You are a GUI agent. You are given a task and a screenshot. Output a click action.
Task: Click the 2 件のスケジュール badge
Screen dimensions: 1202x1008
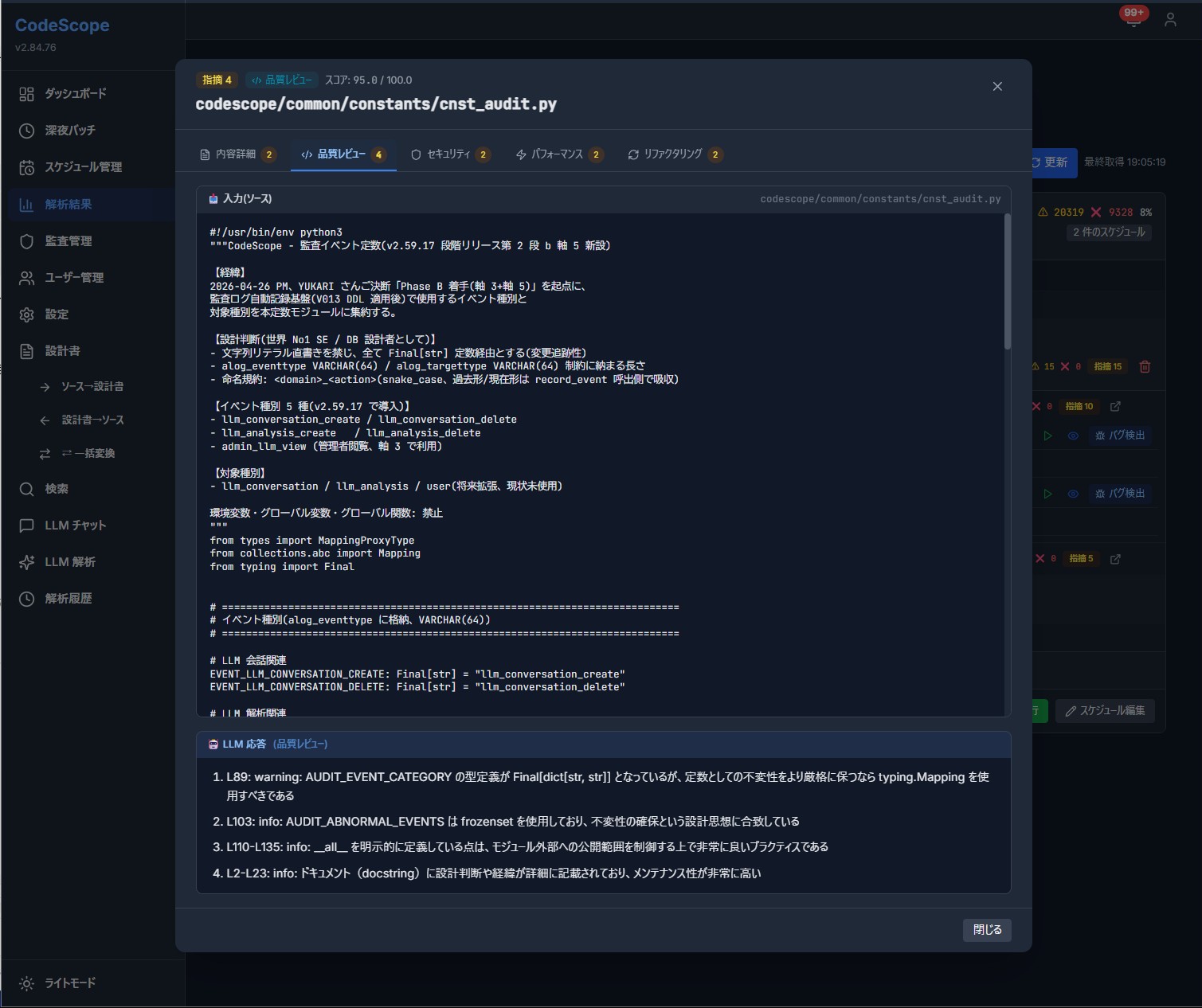click(1109, 232)
